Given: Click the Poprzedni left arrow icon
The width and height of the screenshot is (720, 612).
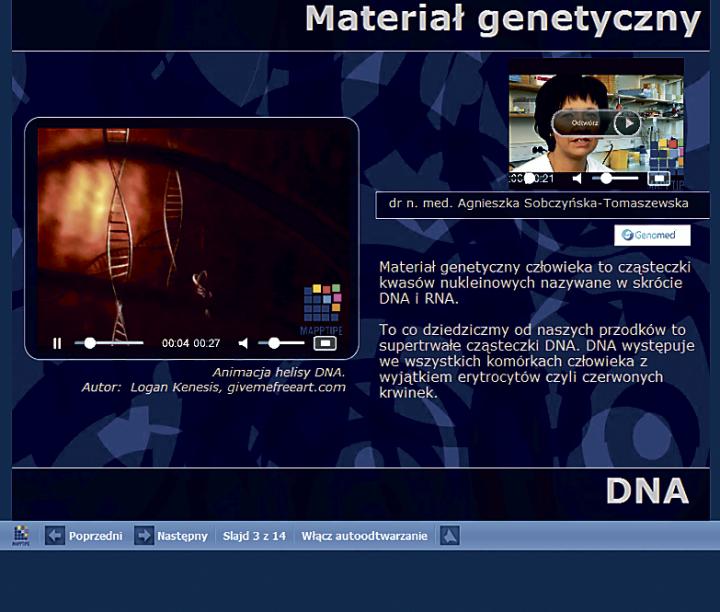Looking at the screenshot, I should [x=55, y=536].
